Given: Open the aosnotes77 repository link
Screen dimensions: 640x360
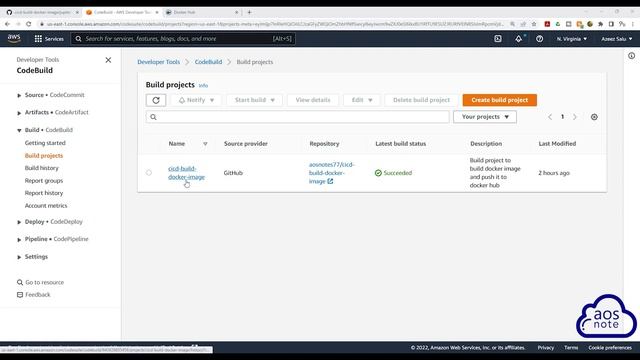Looking at the screenshot, I should click(331, 173).
